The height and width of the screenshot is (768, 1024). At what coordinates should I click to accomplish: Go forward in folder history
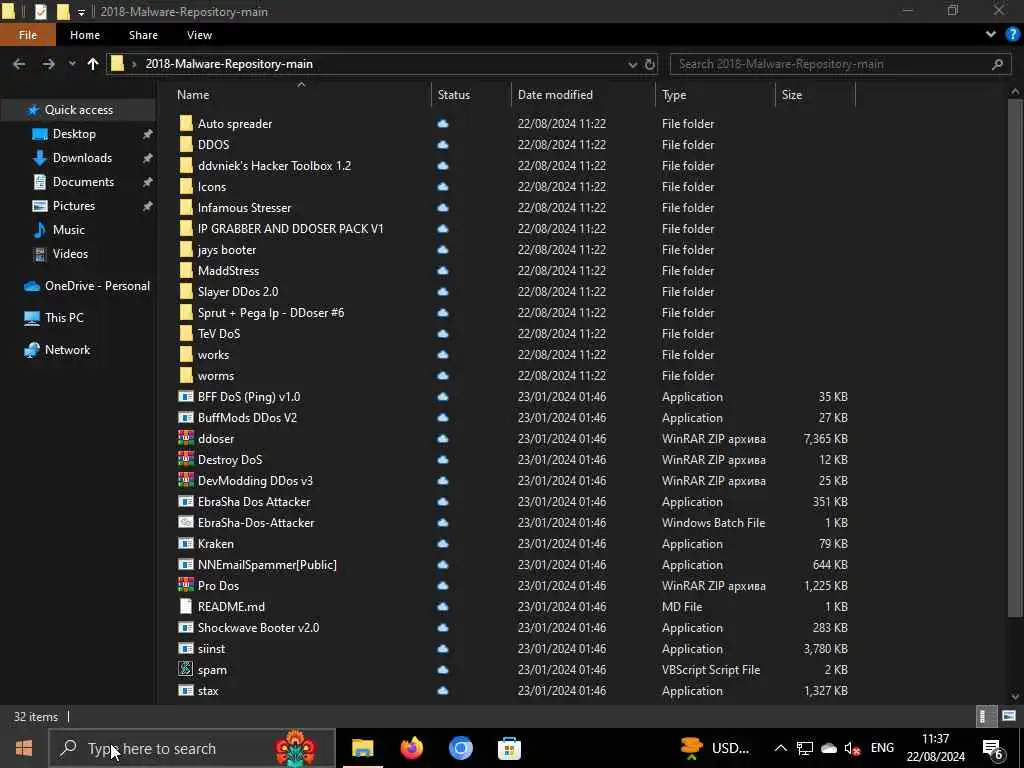click(x=48, y=64)
